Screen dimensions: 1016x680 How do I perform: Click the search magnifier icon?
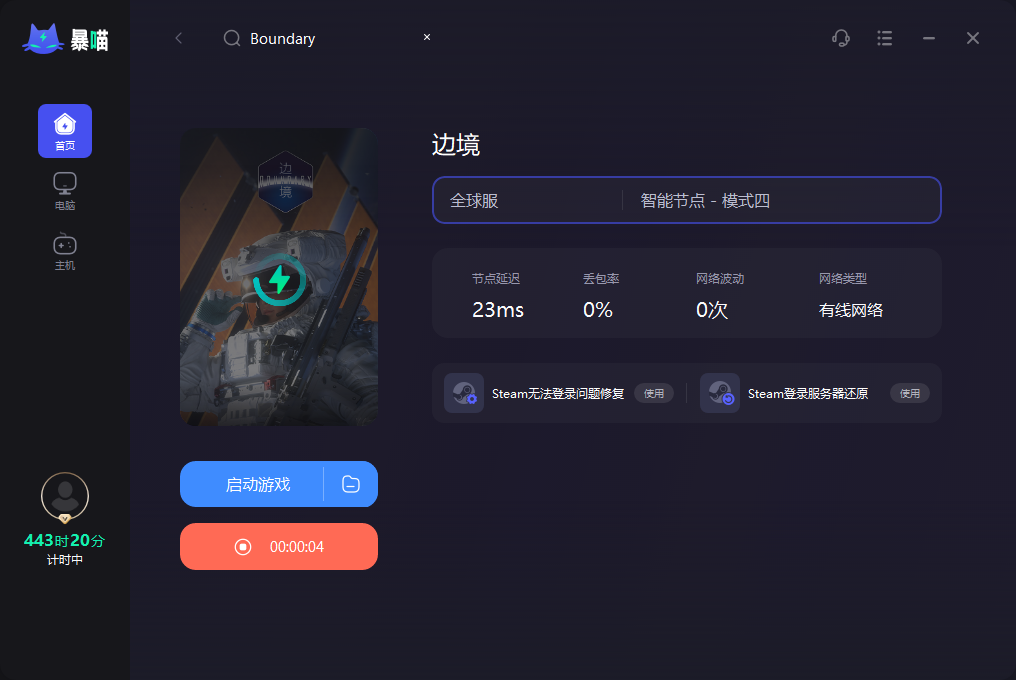click(232, 38)
